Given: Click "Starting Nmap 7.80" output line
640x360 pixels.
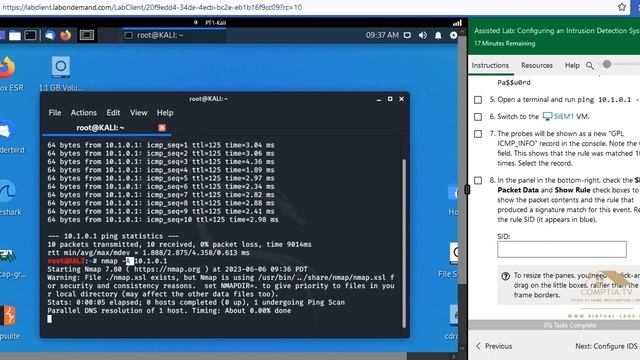Looking at the screenshot, I should [x=177, y=269].
